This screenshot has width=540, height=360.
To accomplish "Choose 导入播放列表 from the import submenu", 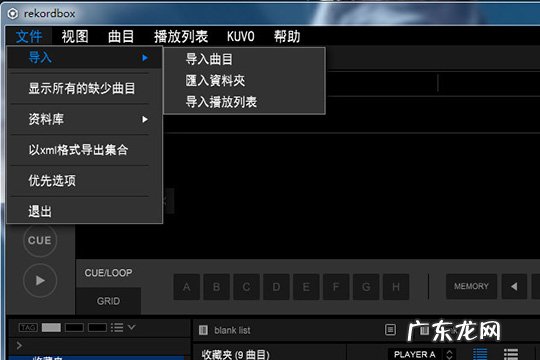I will tap(221, 102).
